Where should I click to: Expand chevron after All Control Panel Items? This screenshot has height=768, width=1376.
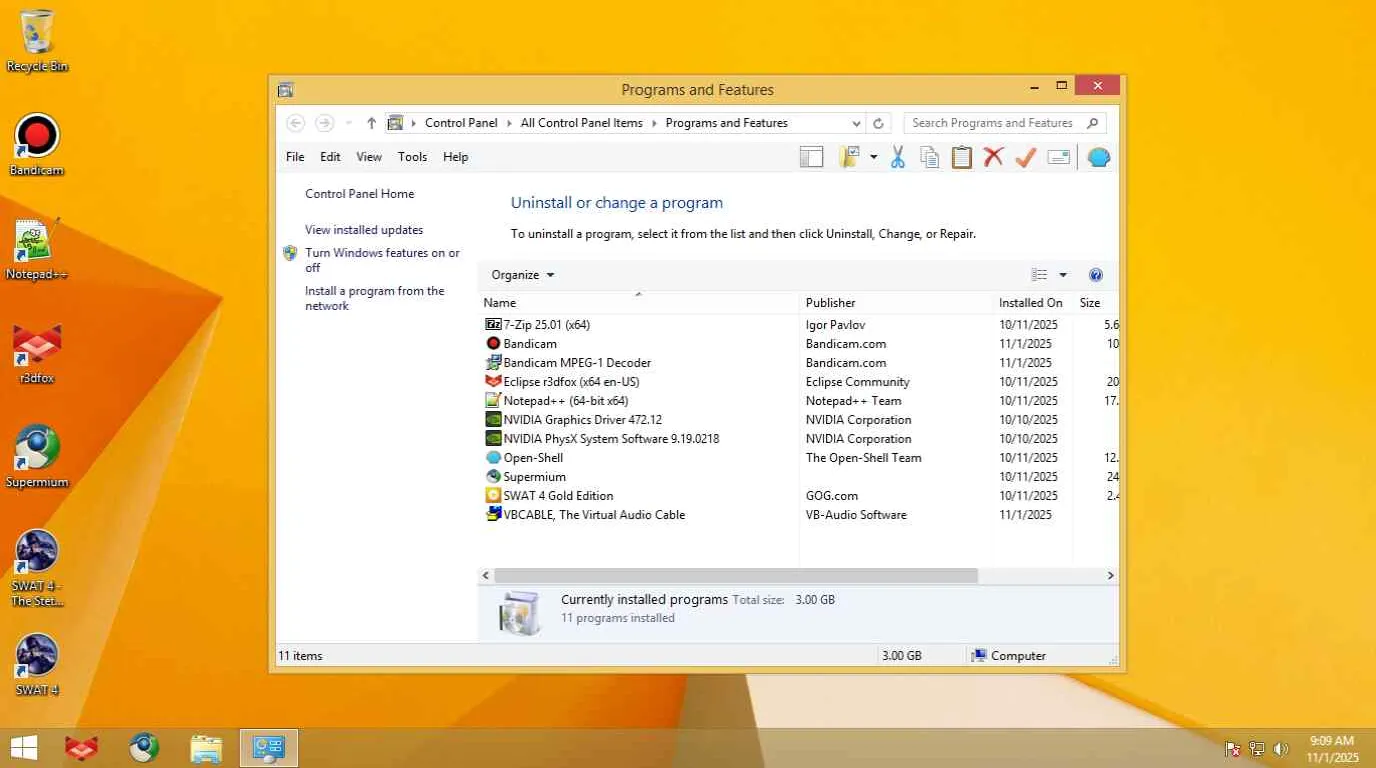[654, 123]
